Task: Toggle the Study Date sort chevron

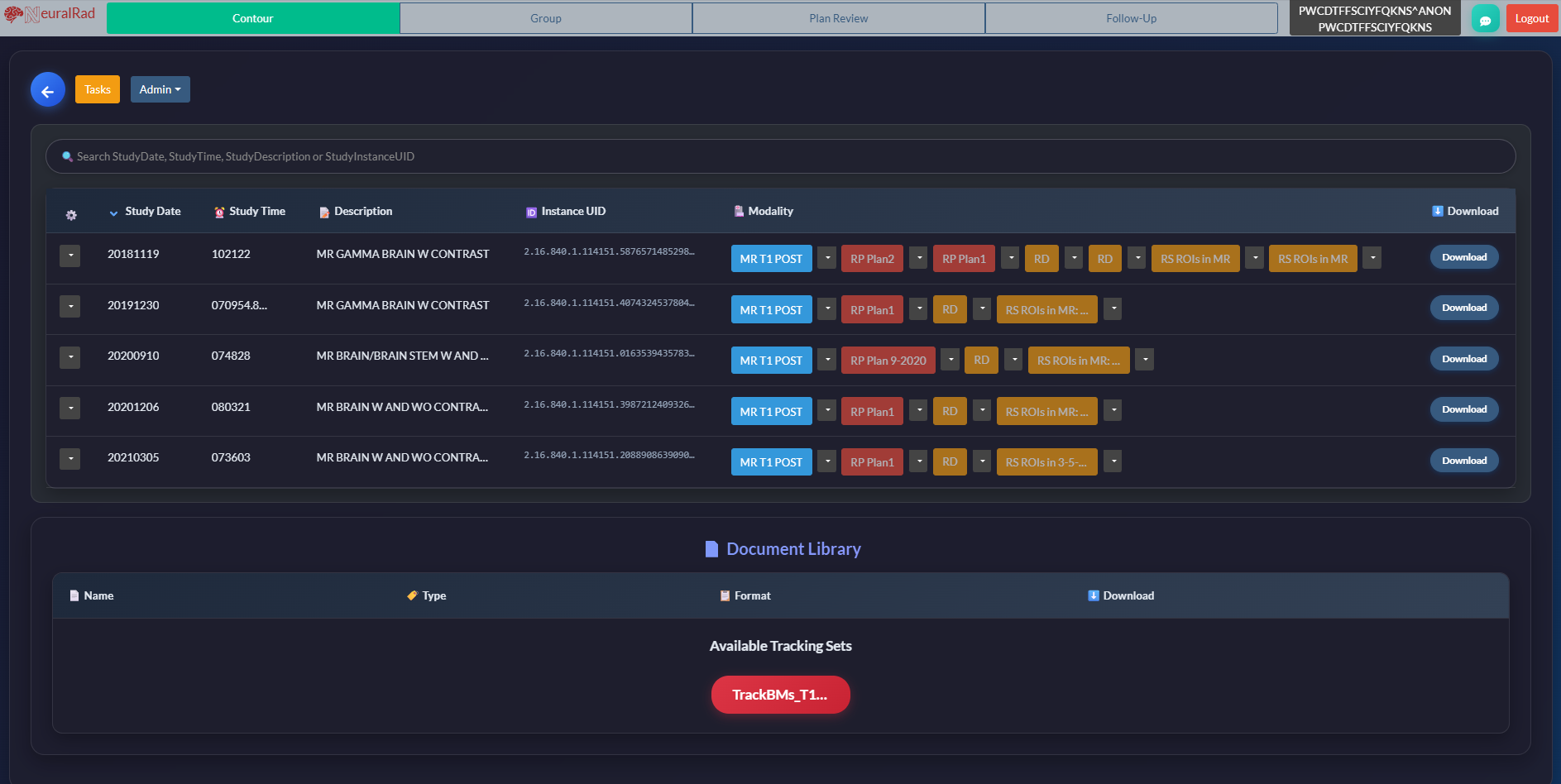Action: coord(113,213)
